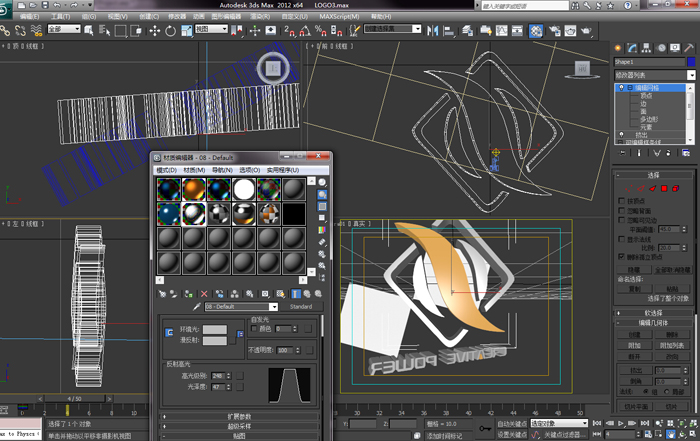Expand the 扩展参数 rollout in material editor

[239, 415]
